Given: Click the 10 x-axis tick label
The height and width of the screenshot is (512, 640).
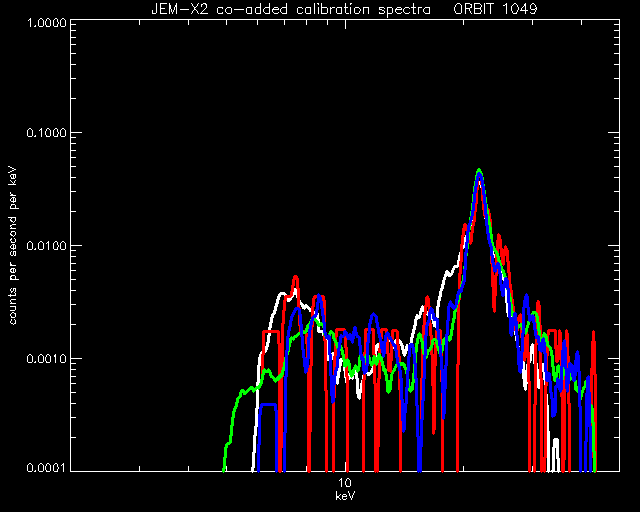Looking at the screenshot, I should tap(345, 483).
